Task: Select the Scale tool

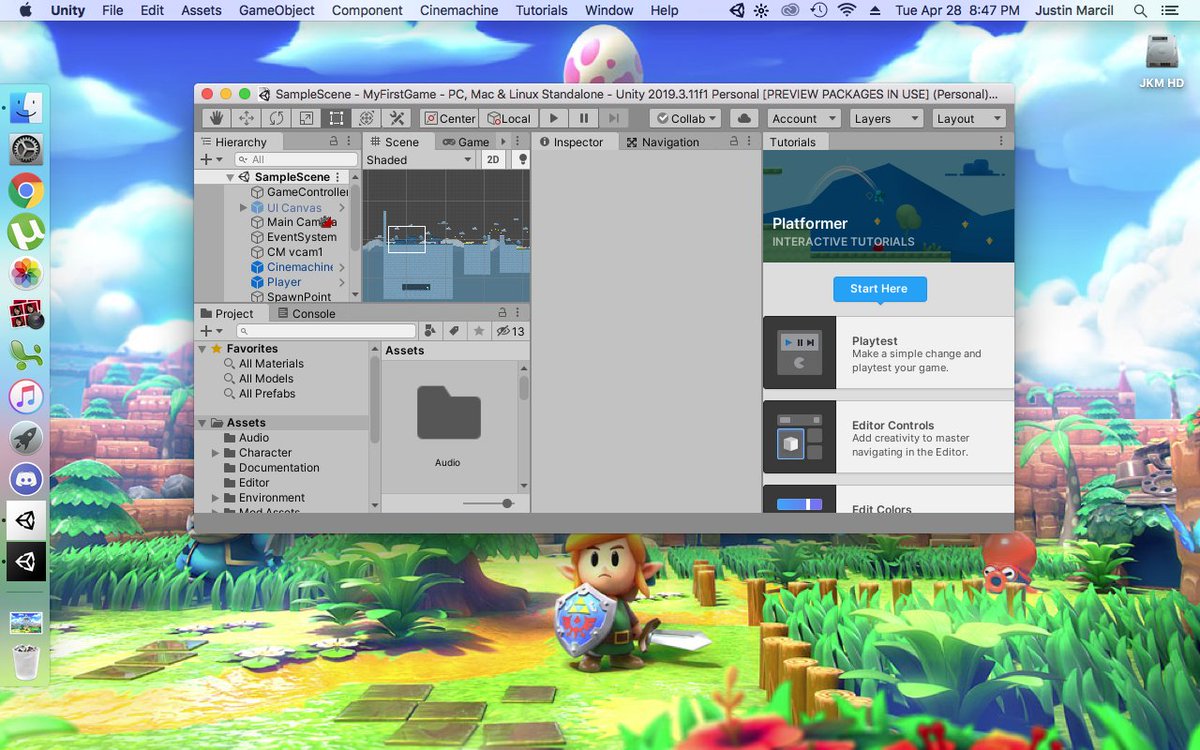Action: pos(306,118)
